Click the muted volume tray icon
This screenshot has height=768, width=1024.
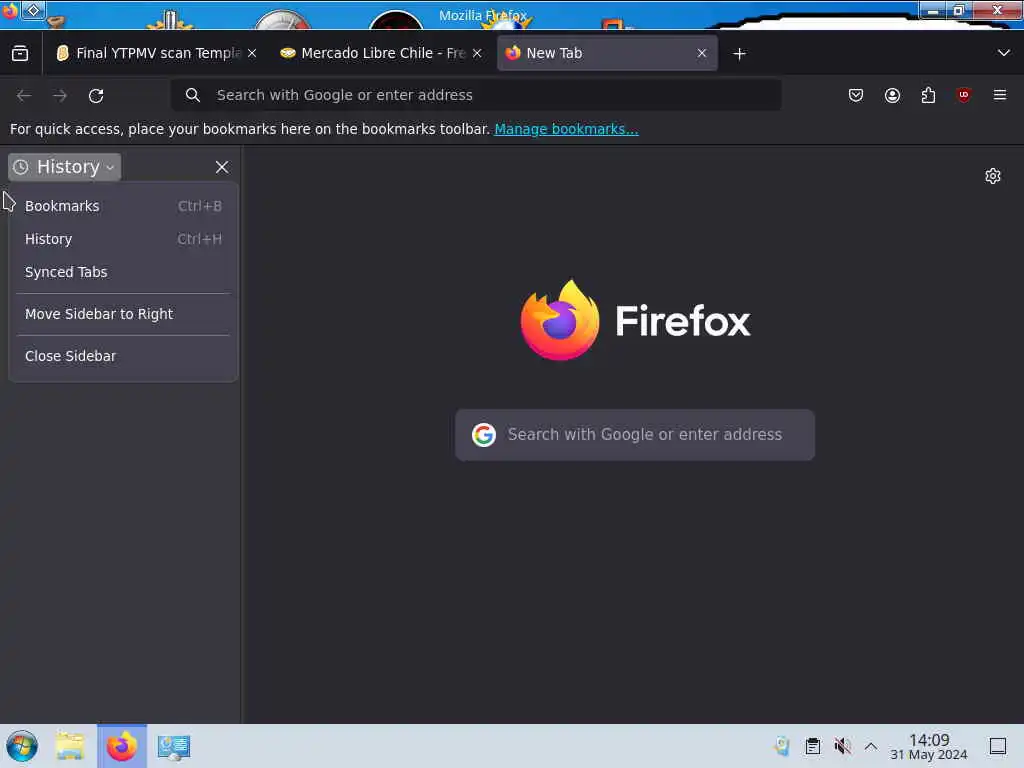842,746
